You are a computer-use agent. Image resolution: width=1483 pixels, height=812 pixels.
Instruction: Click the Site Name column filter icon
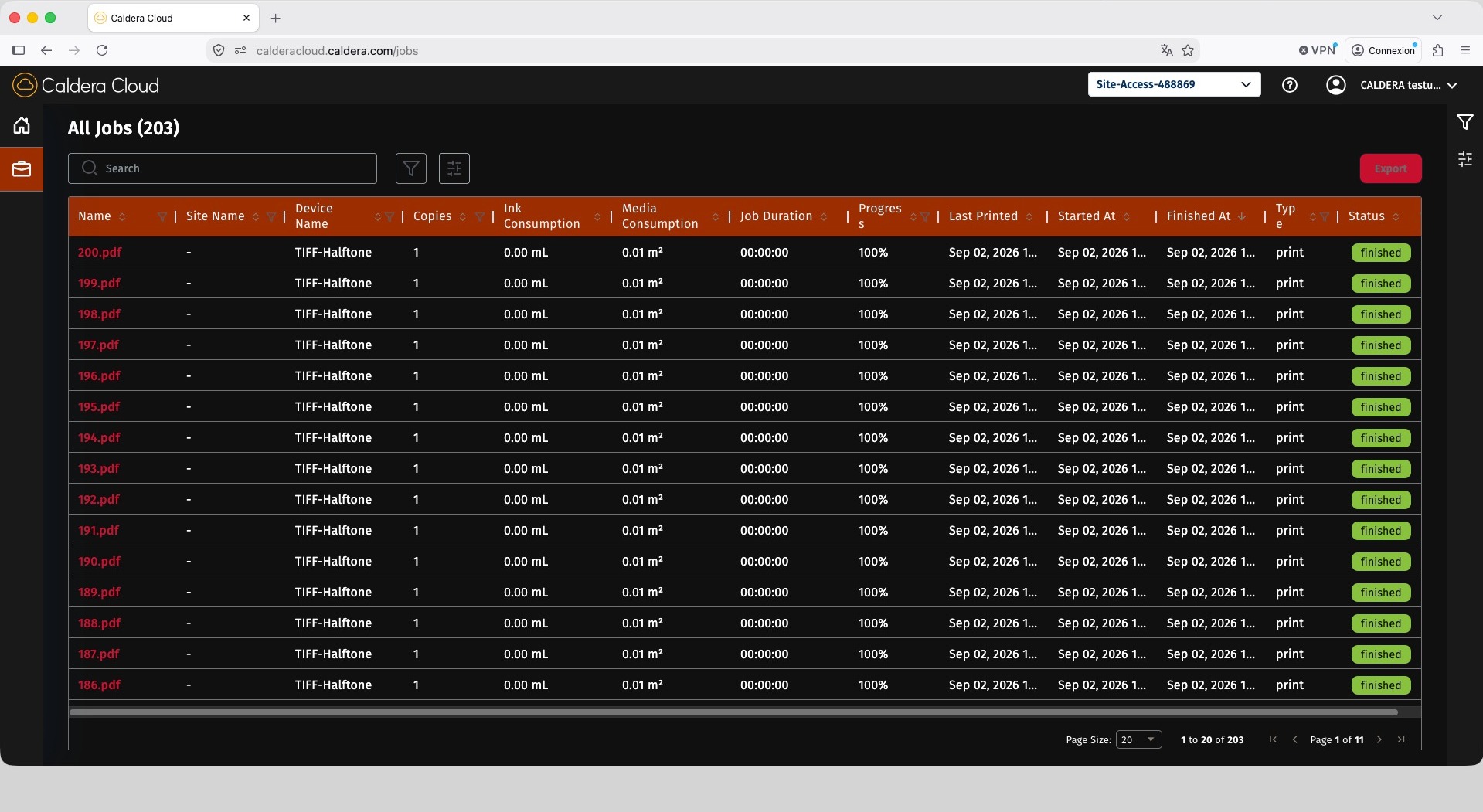pos(270,217)
